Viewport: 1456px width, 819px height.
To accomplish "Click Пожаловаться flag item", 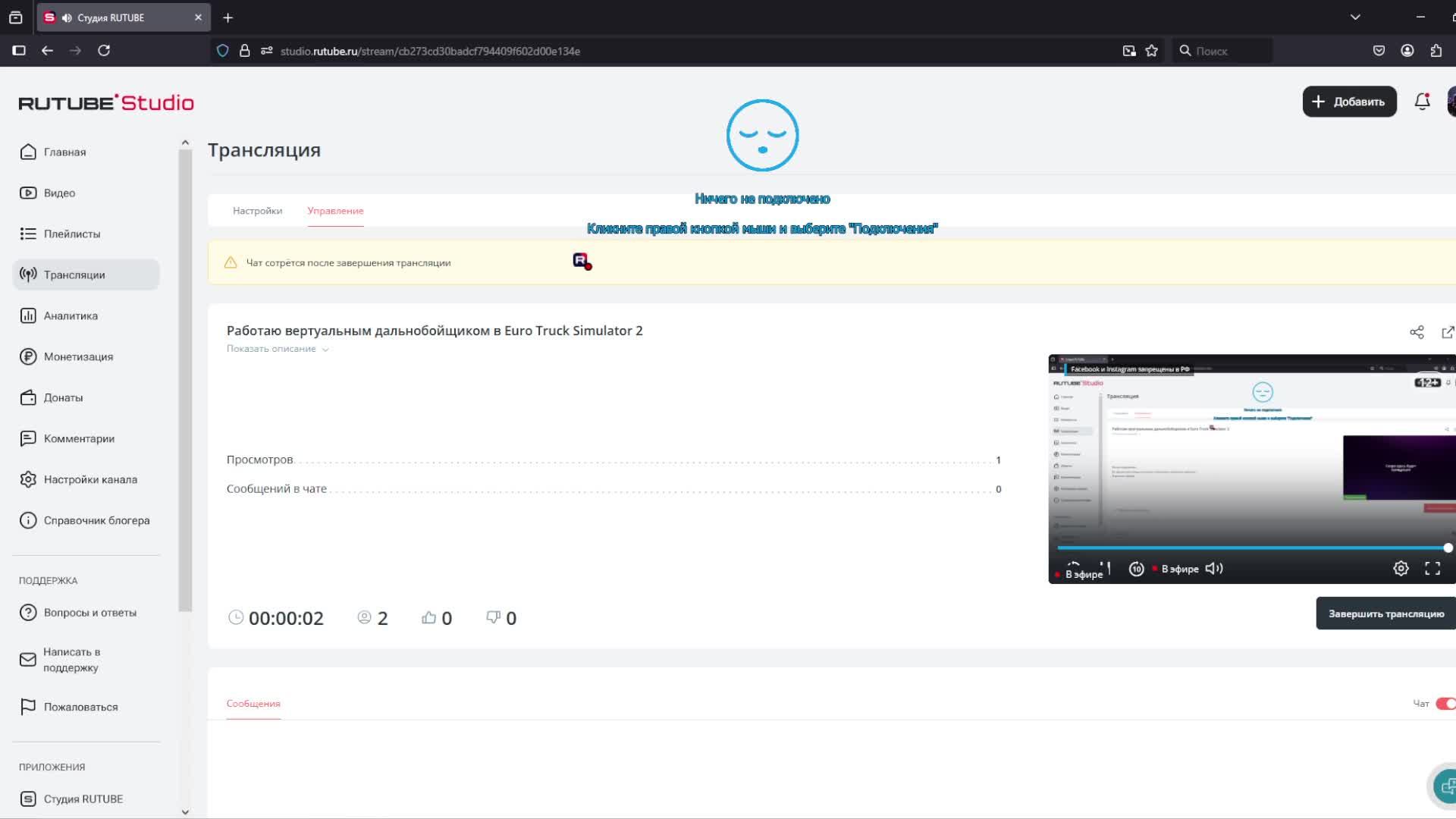I will (86, 707).
